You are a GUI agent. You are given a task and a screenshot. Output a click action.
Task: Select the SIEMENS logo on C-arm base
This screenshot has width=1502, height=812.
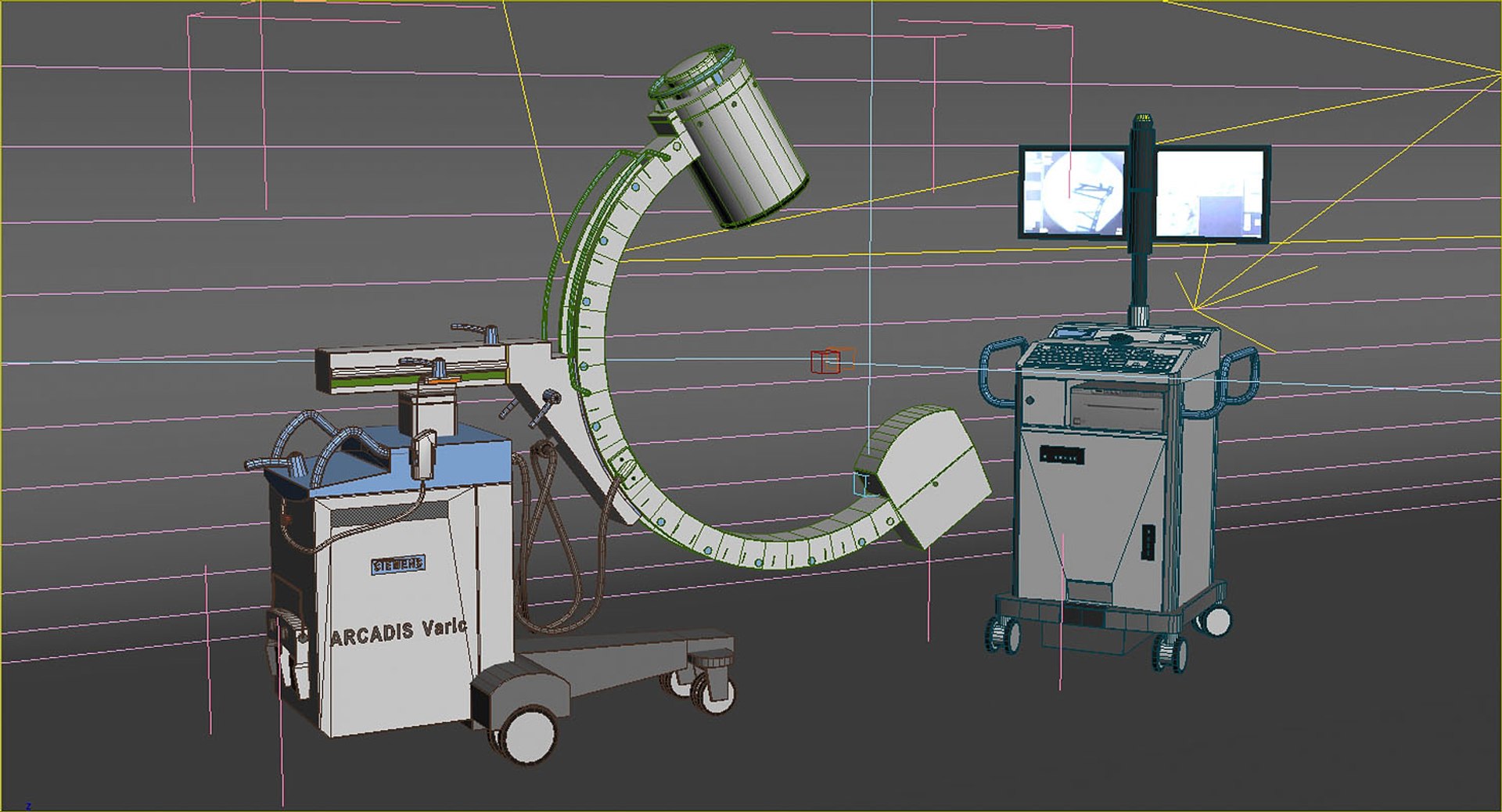[398, 564]
